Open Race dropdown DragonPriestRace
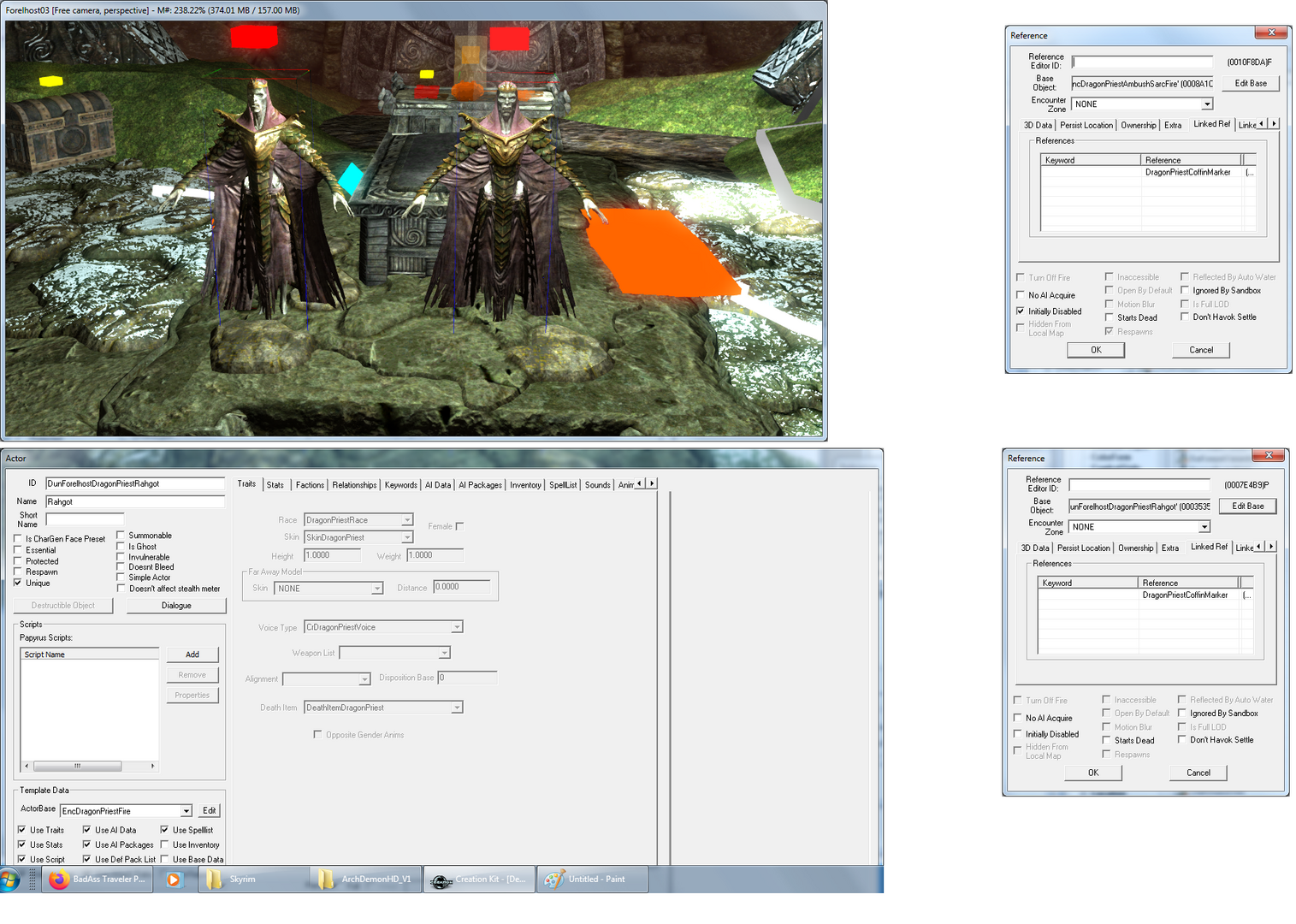The image size is (1296, 924). 407,520
